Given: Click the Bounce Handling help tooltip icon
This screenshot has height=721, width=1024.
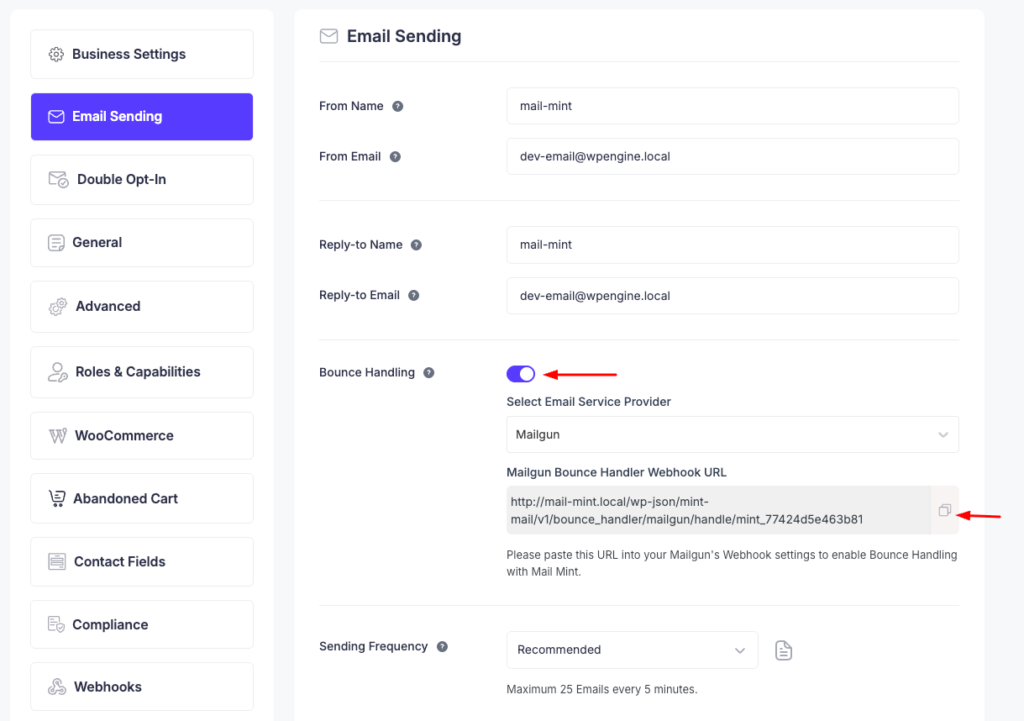Looking at the screenshot, I should click(x=429, y=373).
